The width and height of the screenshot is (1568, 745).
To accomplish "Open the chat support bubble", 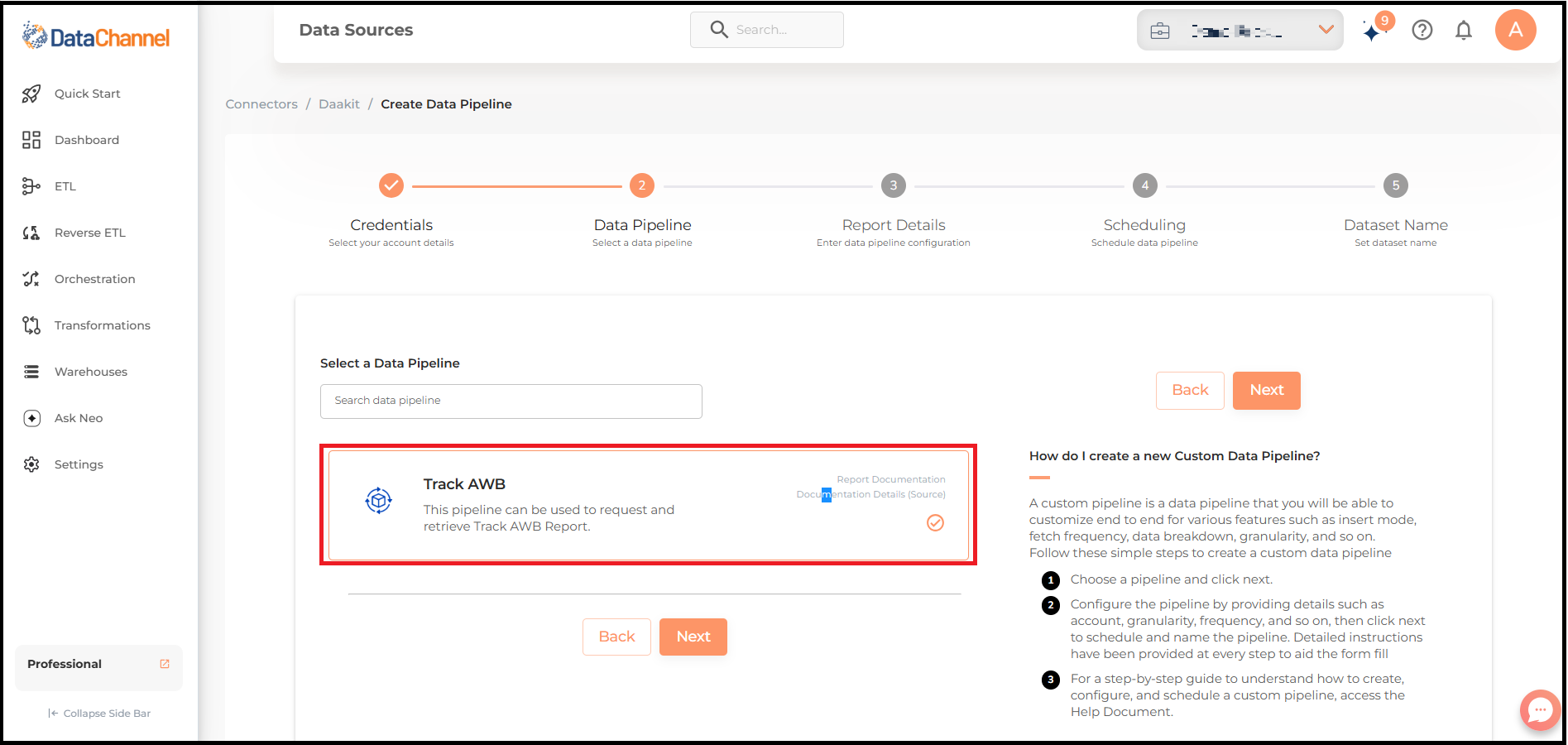I will (1540, 710).
